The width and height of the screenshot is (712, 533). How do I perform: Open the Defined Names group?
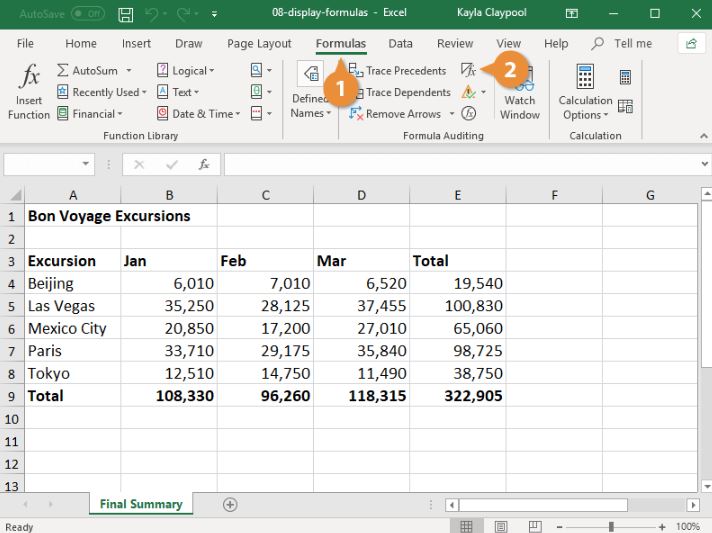click(311, 92)
